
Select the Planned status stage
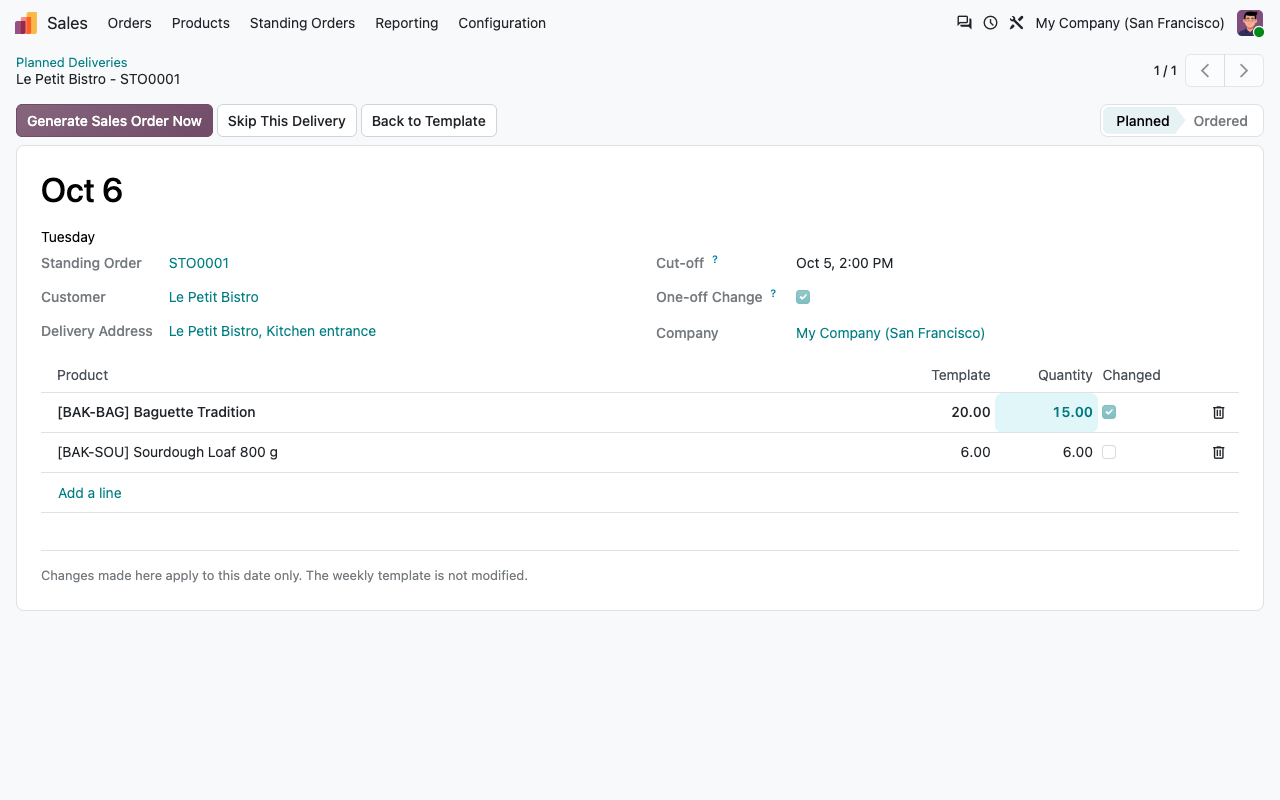(1143, 121)
